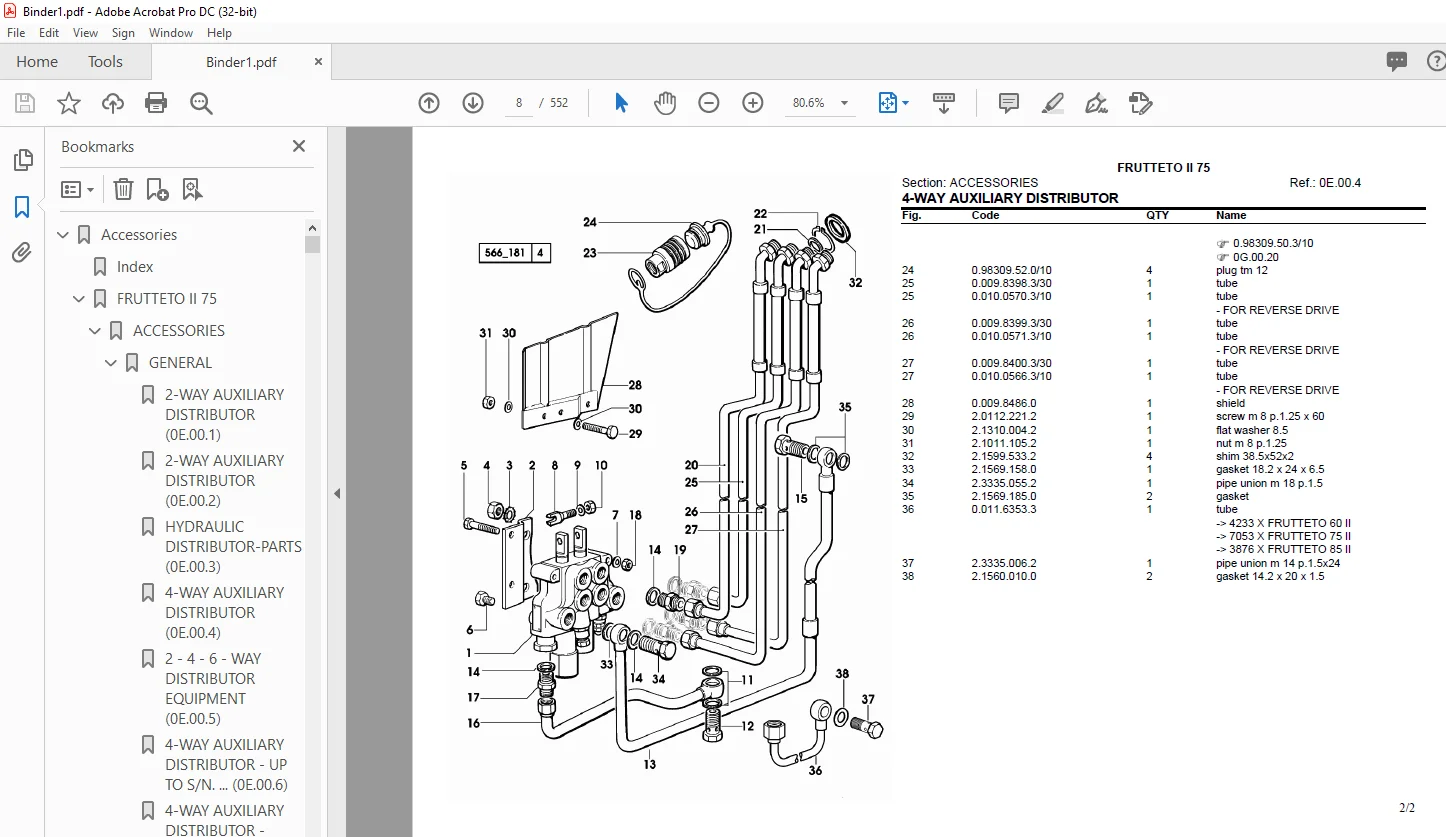Collapse the navigation pane with side arrow
1446x837 pixels.
(337, 493)
